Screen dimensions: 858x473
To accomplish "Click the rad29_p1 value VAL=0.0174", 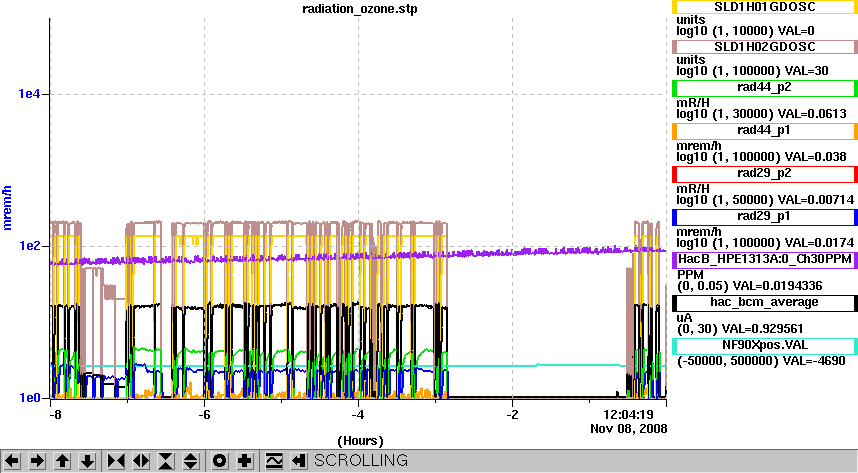I will click(x=820, y=243).
